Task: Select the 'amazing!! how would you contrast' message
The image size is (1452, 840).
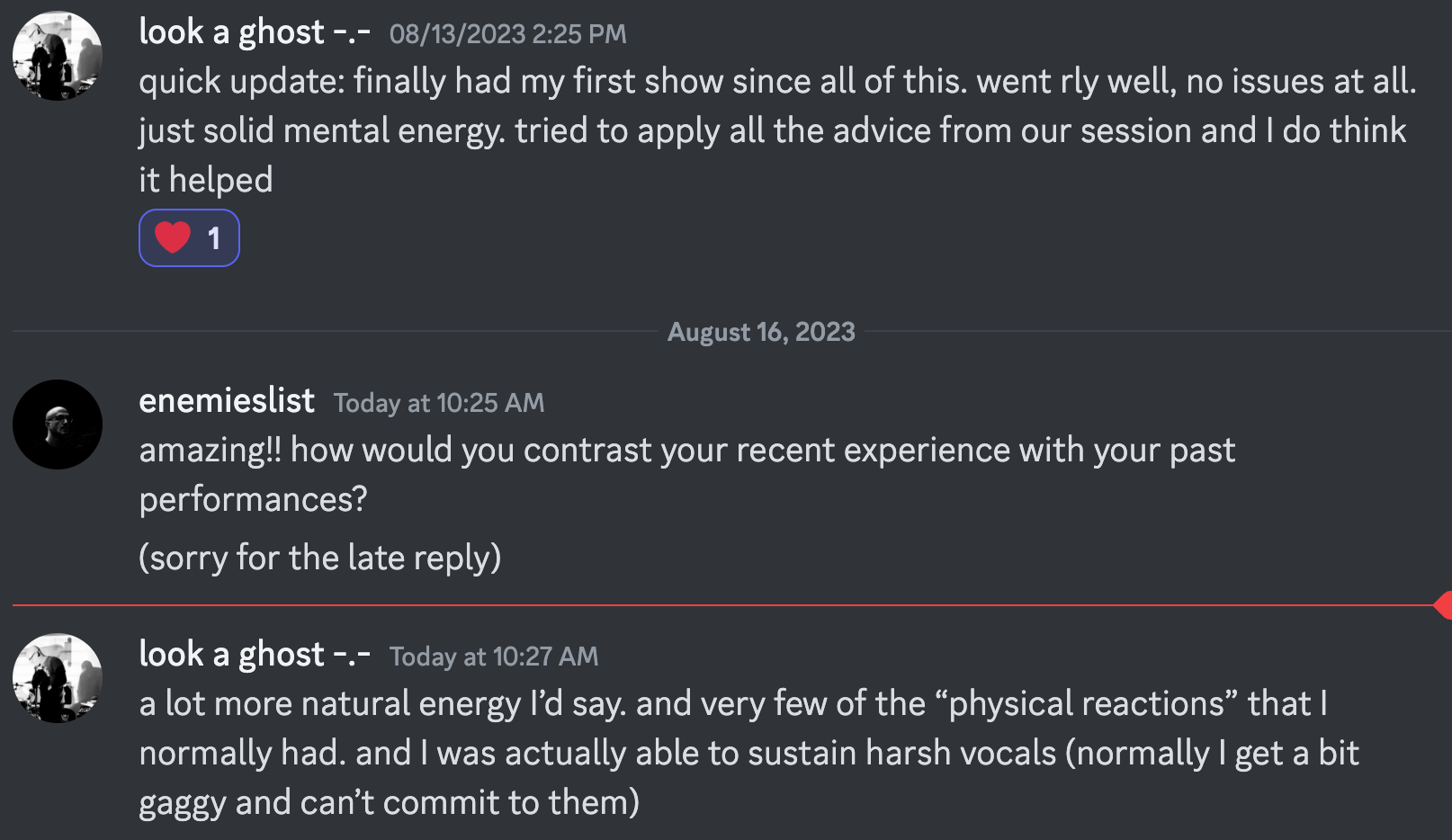Action: point(687,474)
